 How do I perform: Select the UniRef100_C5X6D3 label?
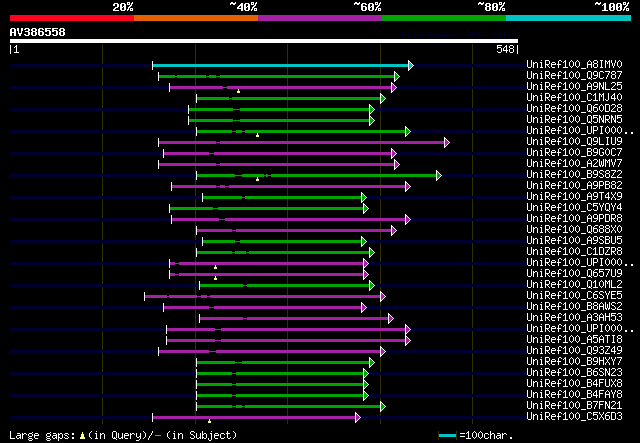(574, 417)
